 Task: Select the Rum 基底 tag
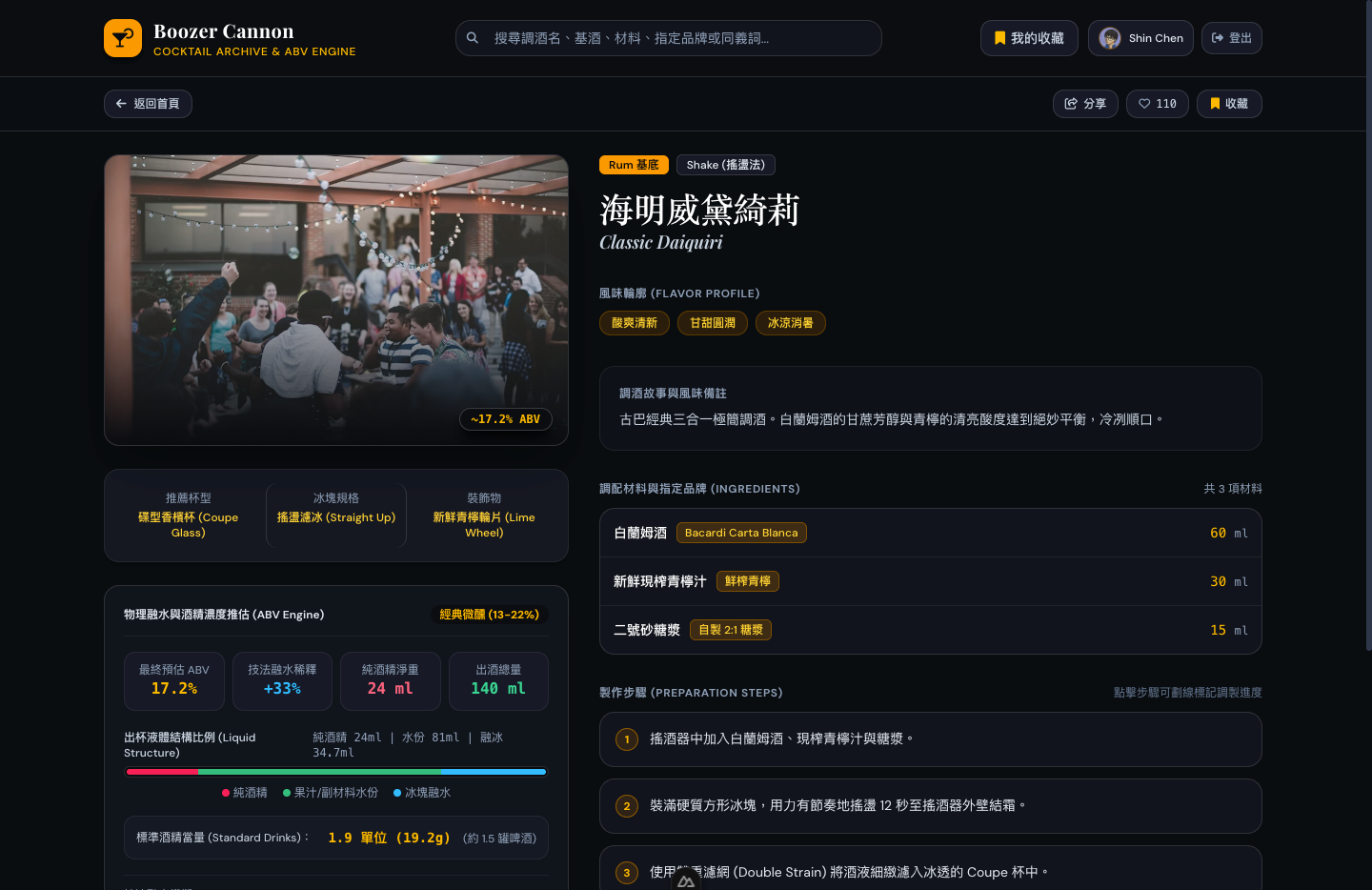tap(634, 165)
